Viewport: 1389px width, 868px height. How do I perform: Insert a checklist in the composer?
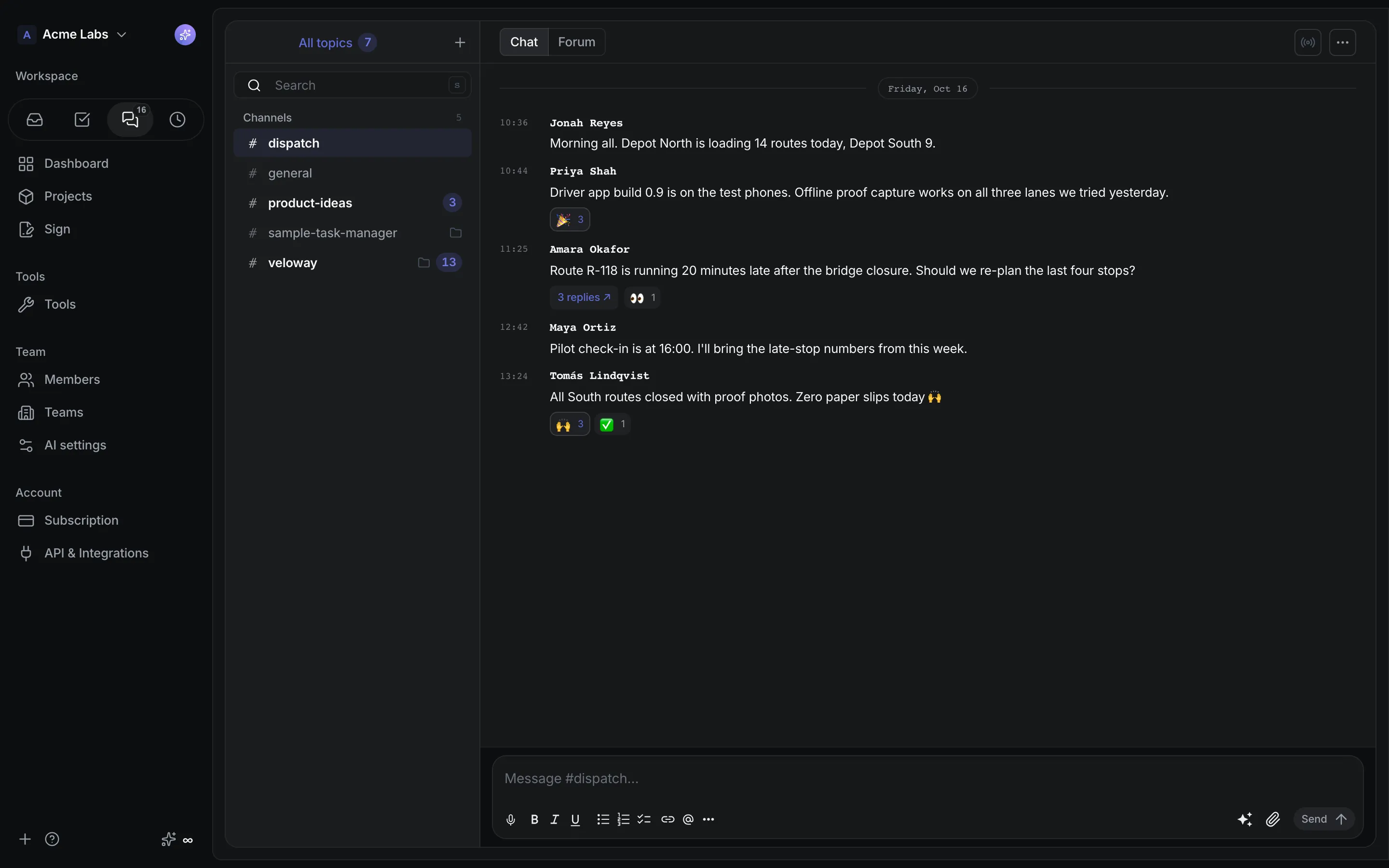[x=644, y=819]
